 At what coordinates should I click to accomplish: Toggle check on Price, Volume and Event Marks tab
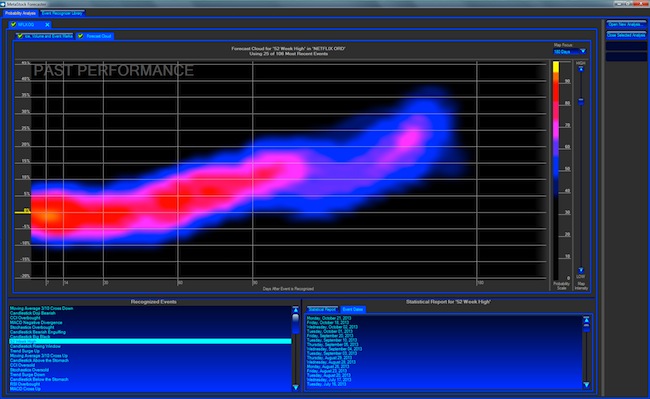19,36
